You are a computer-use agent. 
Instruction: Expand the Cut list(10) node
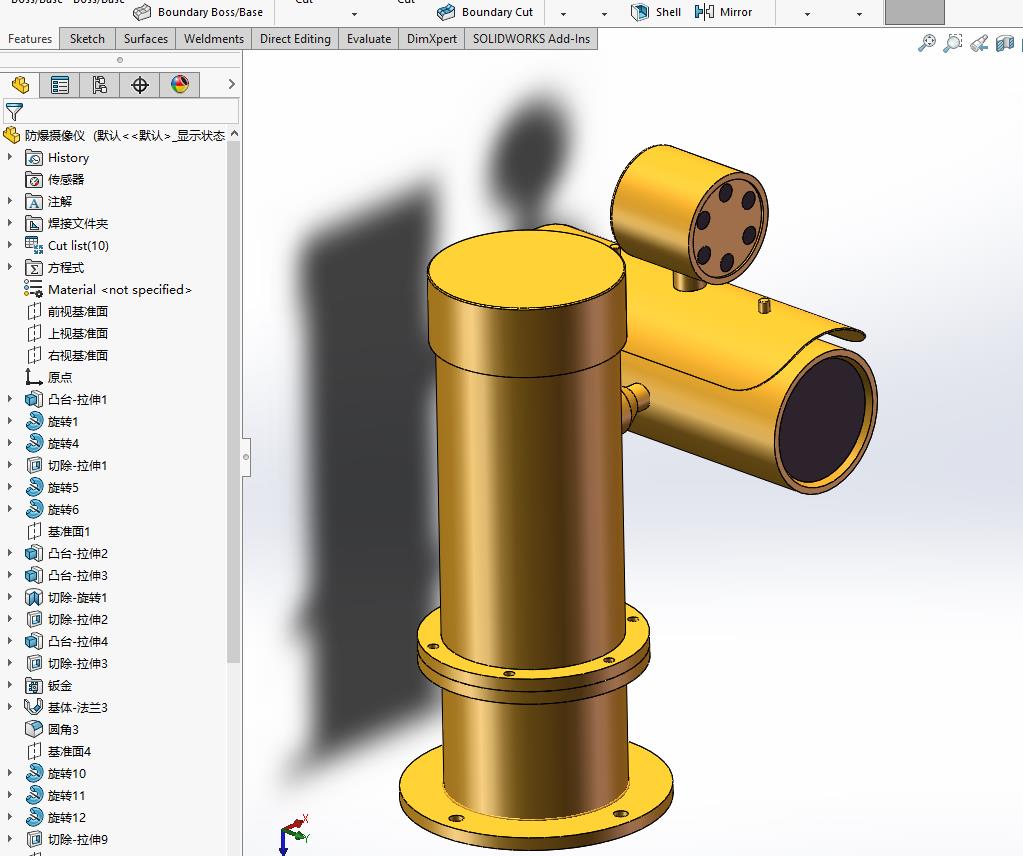click(10, 245)
